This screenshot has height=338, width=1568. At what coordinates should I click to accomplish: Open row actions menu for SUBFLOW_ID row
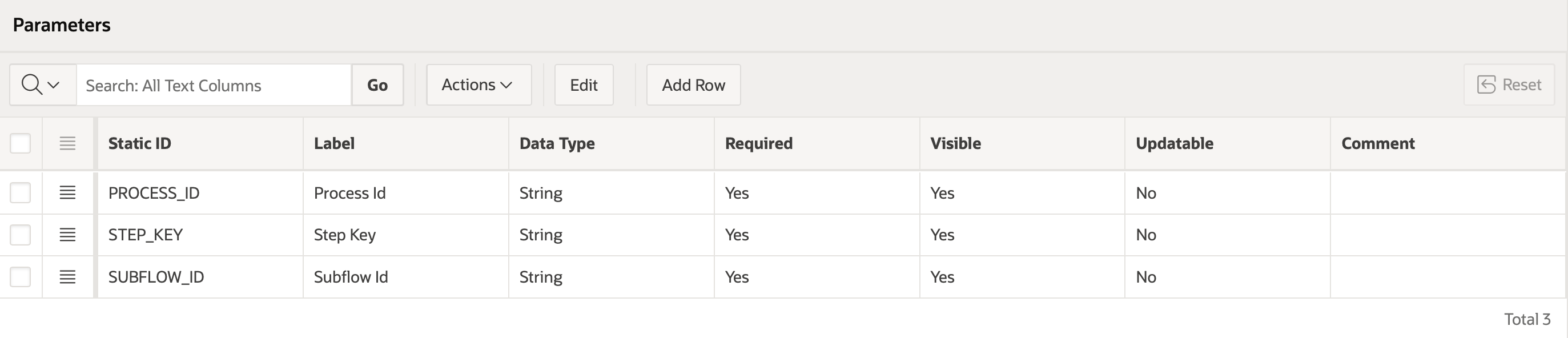click(x=67, y=276)
